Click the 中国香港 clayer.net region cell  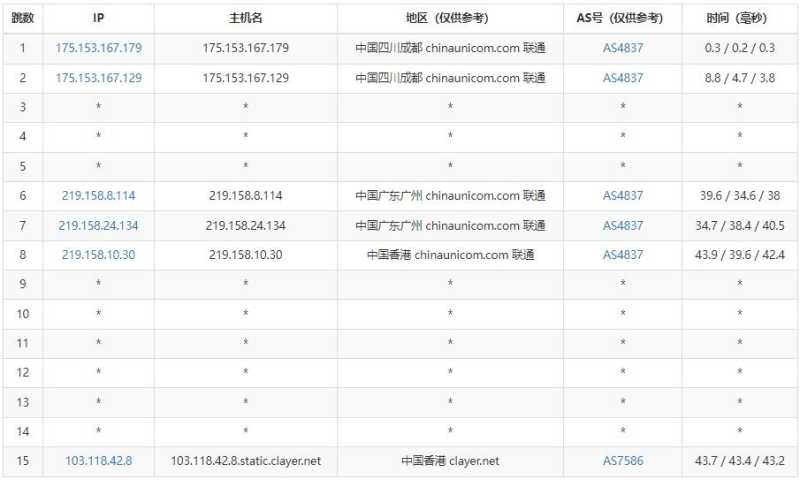[450, 461]
